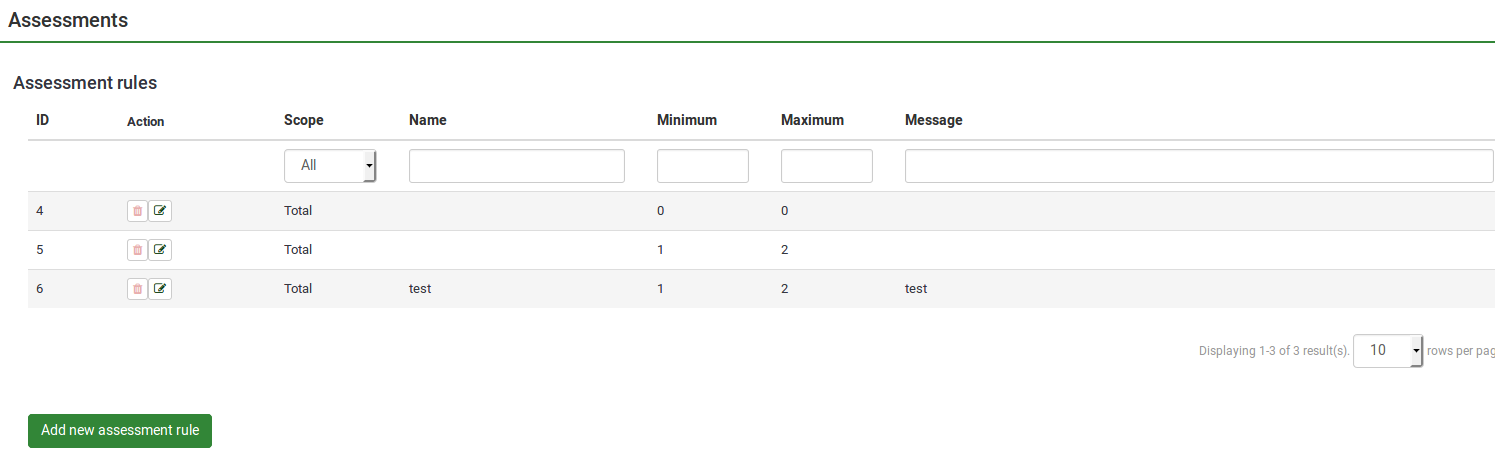Click the Minimum filter field
1495x468 pixels.
[x=702, y=166]
